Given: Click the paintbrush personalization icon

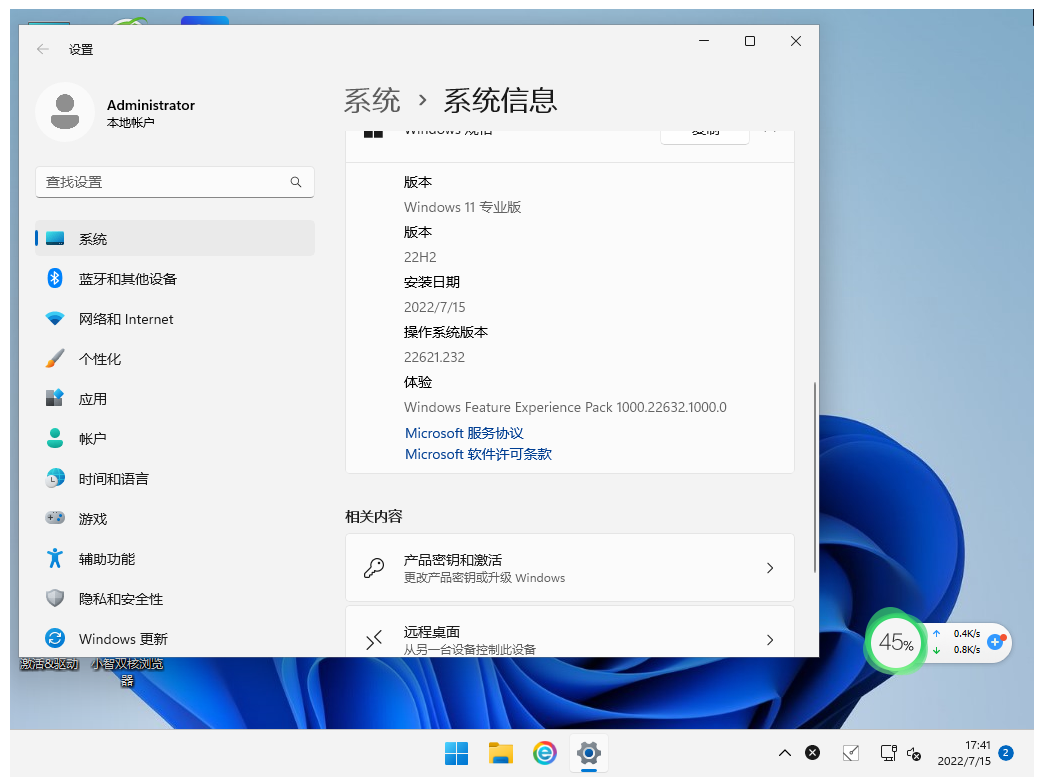Looking at the screenshot, I should (x=55, y=359).
